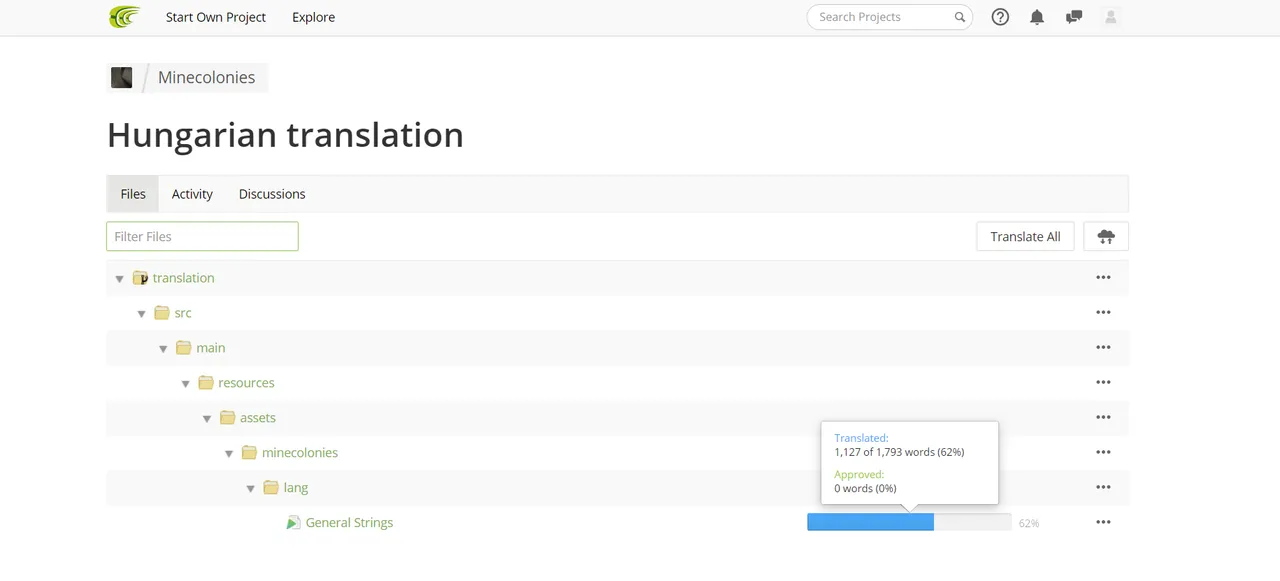The height and width of the screenshot is (581, 1280).
Task: Collapse the minecolonies folder arrow
Action: pyautogui.click(x=229, y=454)
